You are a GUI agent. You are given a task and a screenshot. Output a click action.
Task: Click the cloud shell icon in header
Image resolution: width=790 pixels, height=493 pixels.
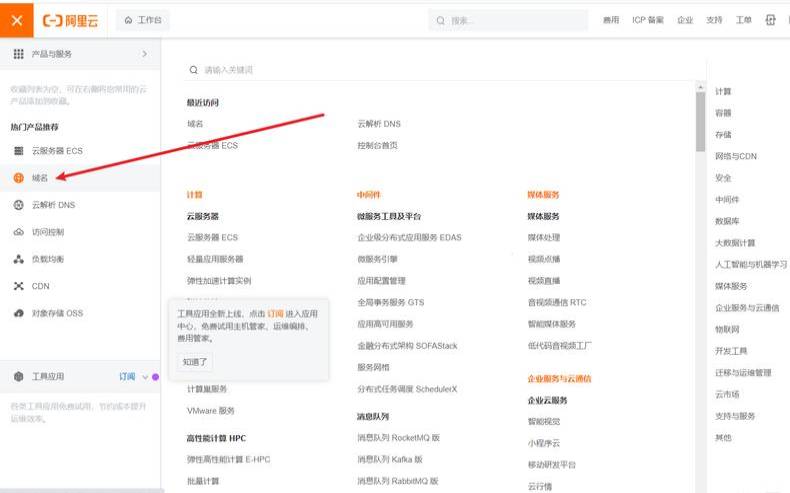[x=770, y=20]
